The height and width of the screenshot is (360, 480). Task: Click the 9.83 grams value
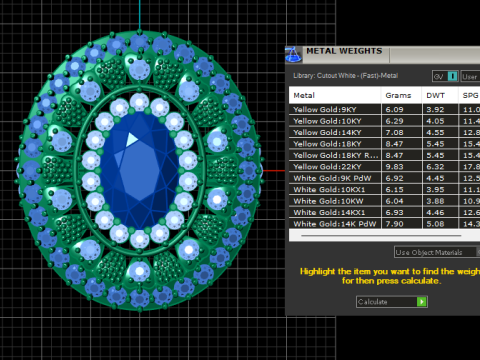[x=394, y=167]
